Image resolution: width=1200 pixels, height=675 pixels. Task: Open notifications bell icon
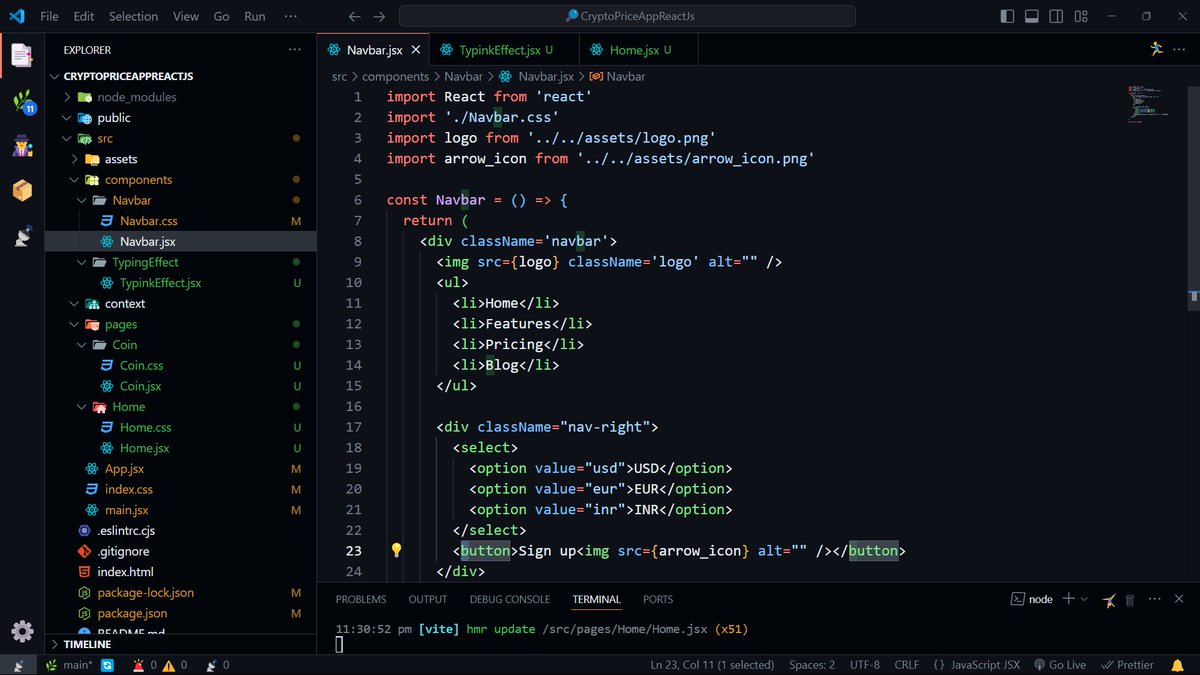pos(1176,665)
